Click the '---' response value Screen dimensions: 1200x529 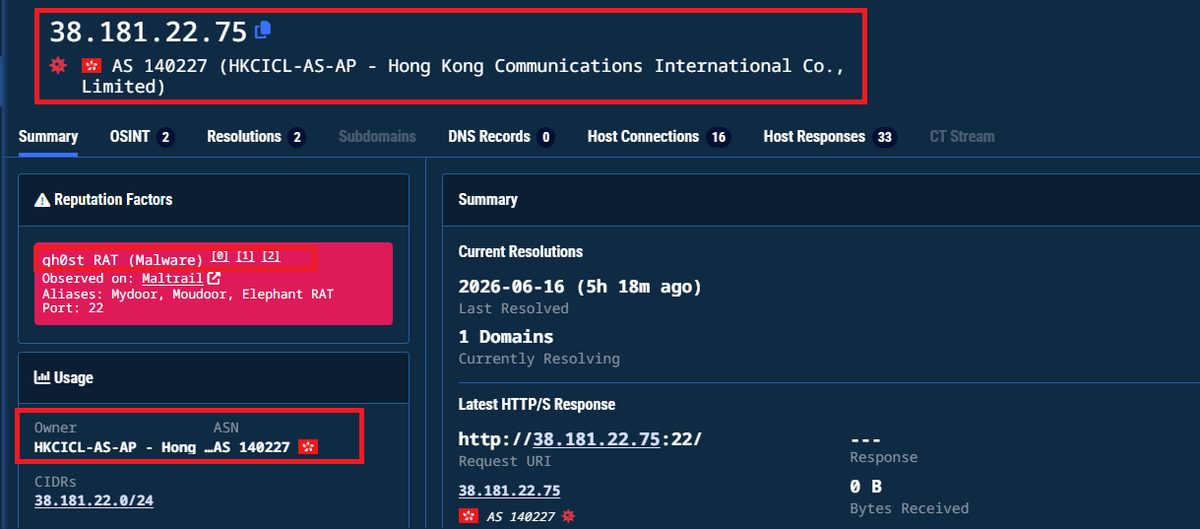[x=864, y=439]
